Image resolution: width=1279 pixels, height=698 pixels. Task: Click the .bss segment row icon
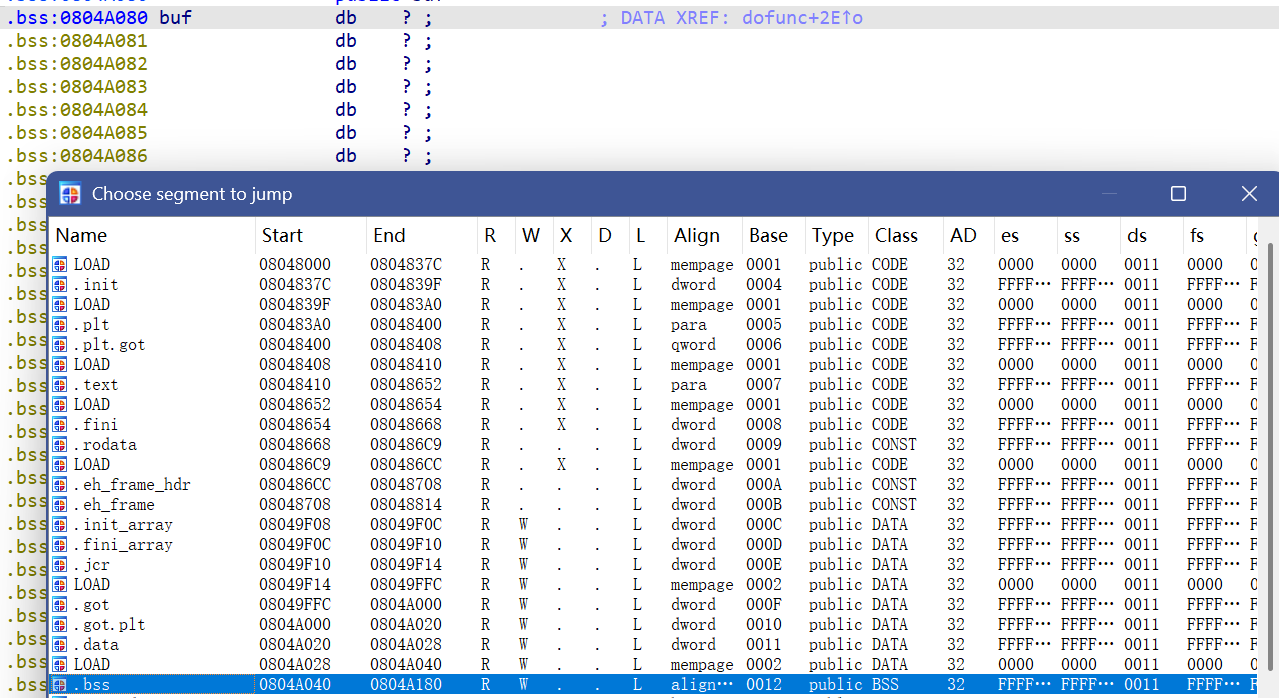click(60, 685)
